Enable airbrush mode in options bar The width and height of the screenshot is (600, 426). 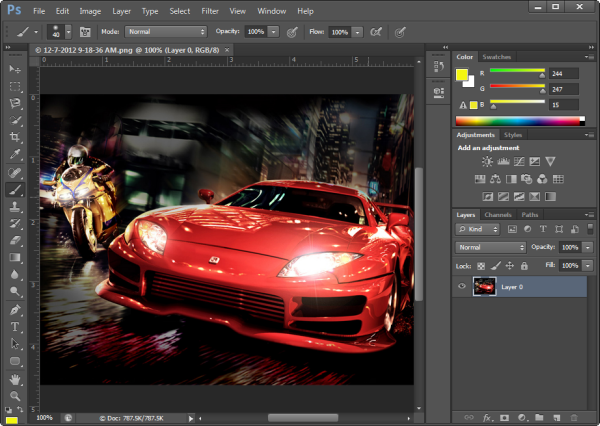(x=376, y=32)
